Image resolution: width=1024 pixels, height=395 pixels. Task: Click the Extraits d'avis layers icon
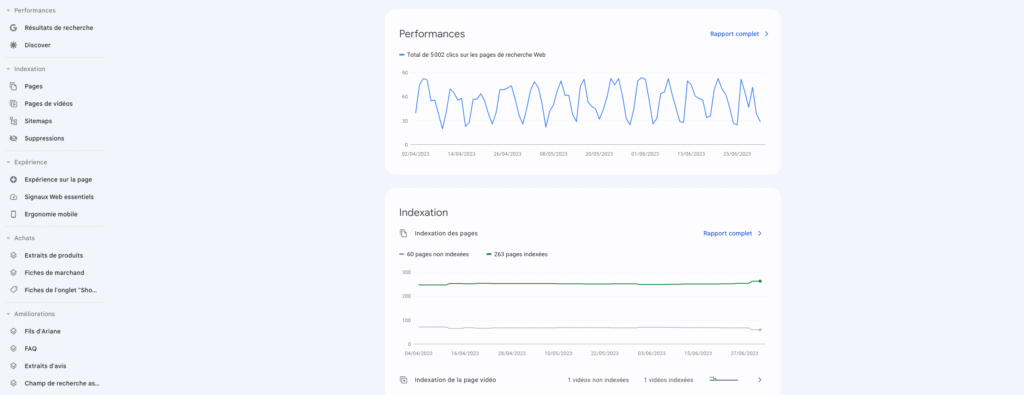tap(13, 366)
